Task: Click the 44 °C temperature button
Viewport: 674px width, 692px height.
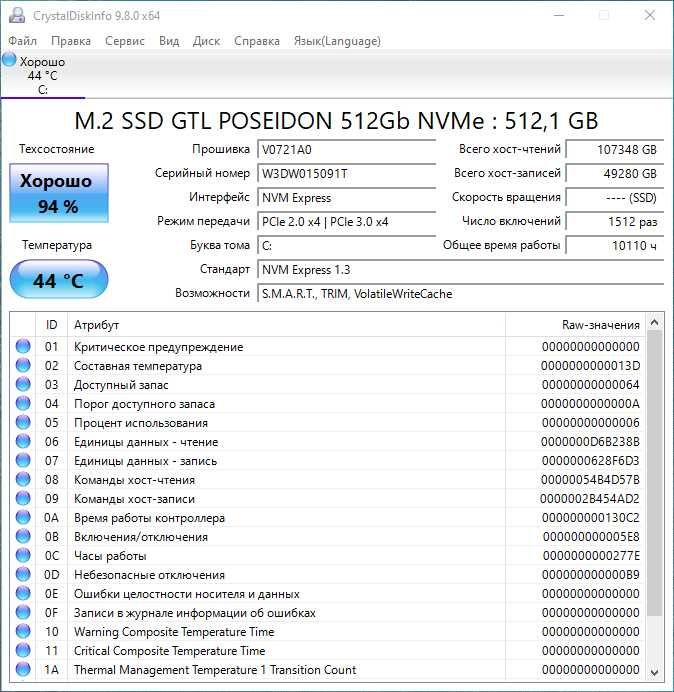Action: point(59,280)
